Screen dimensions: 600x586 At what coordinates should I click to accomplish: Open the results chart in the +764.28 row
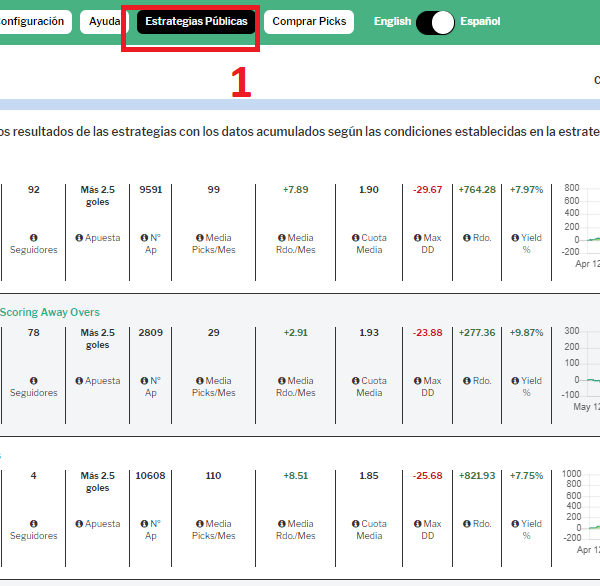coord(580,226)
